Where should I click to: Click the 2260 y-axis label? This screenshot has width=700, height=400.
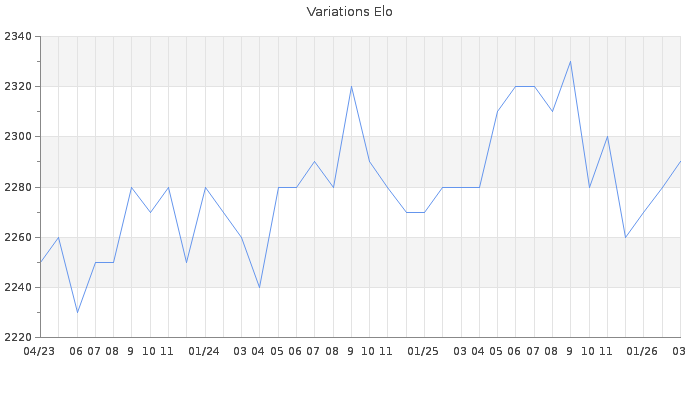17,237
